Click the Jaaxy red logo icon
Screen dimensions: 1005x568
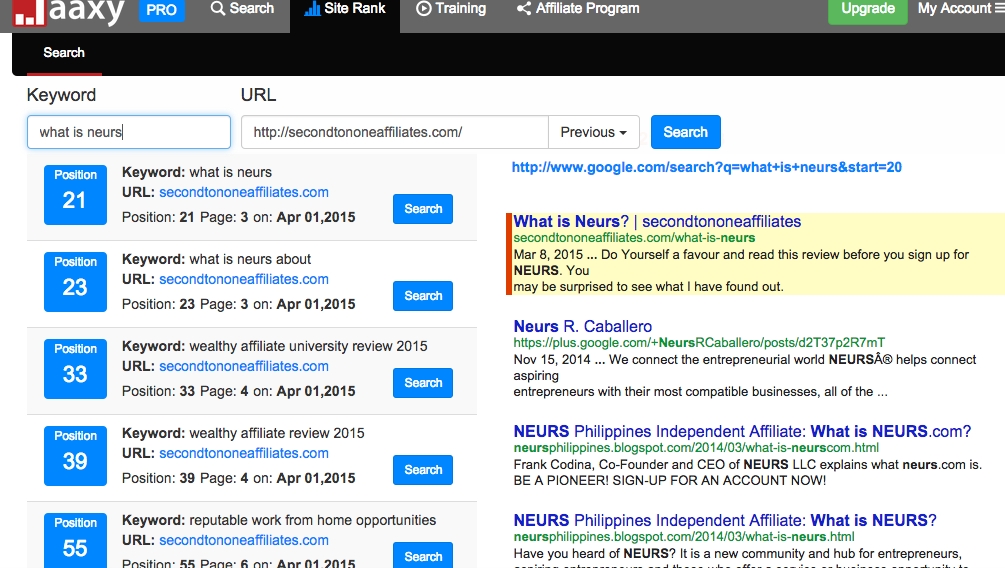coord(29,12)
